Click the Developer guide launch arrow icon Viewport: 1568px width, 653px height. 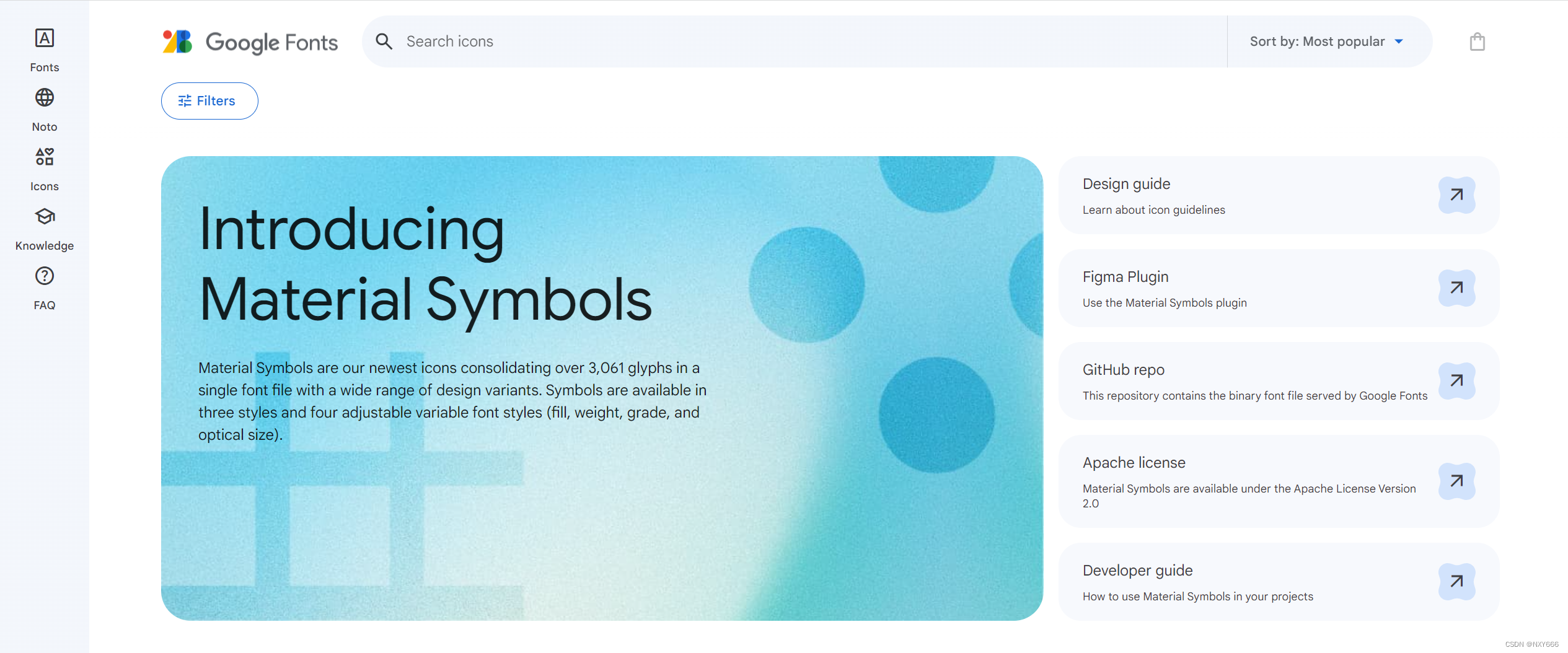1457,581
